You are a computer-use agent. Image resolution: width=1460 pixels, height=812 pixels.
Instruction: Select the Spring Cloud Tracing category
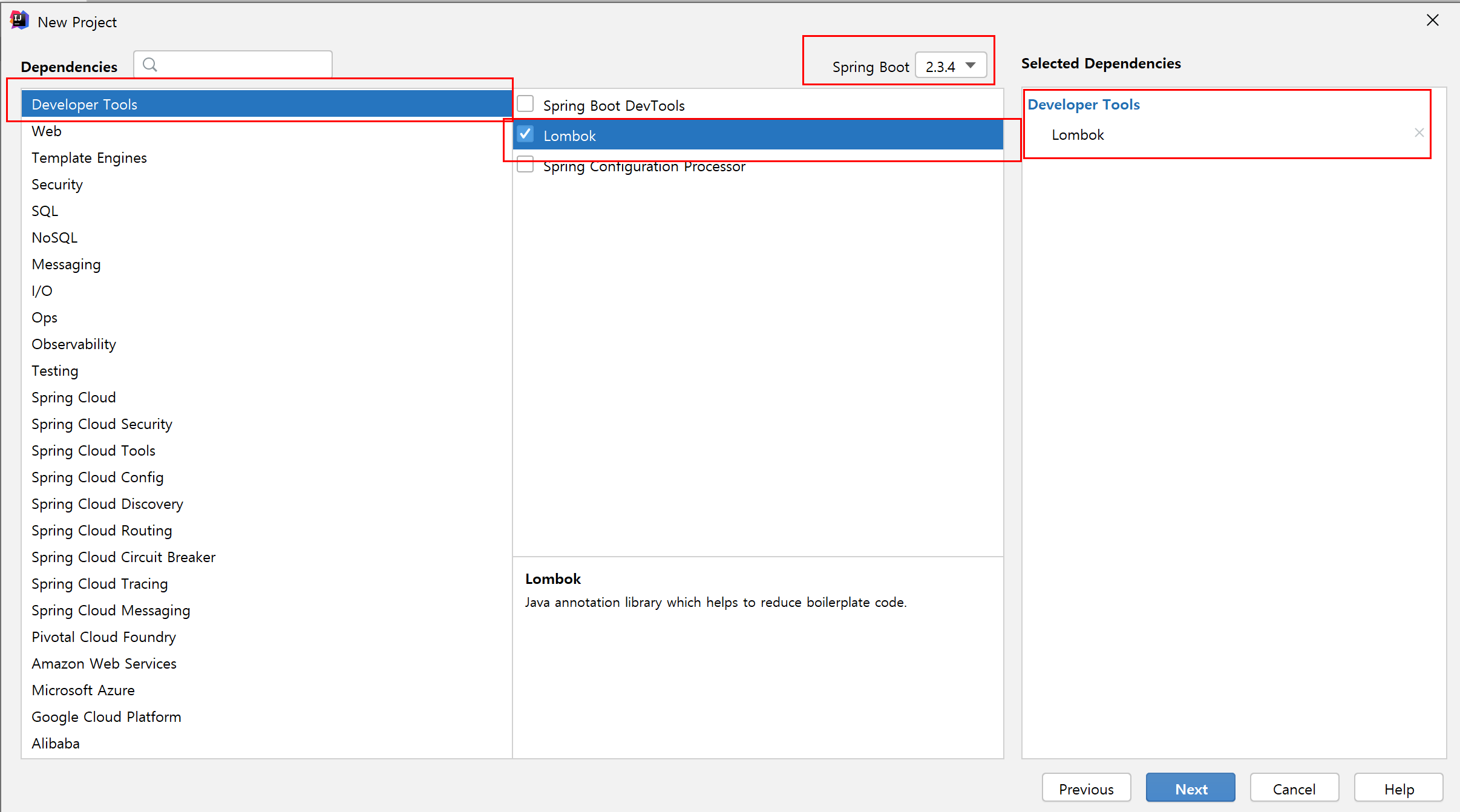[267, 583]
